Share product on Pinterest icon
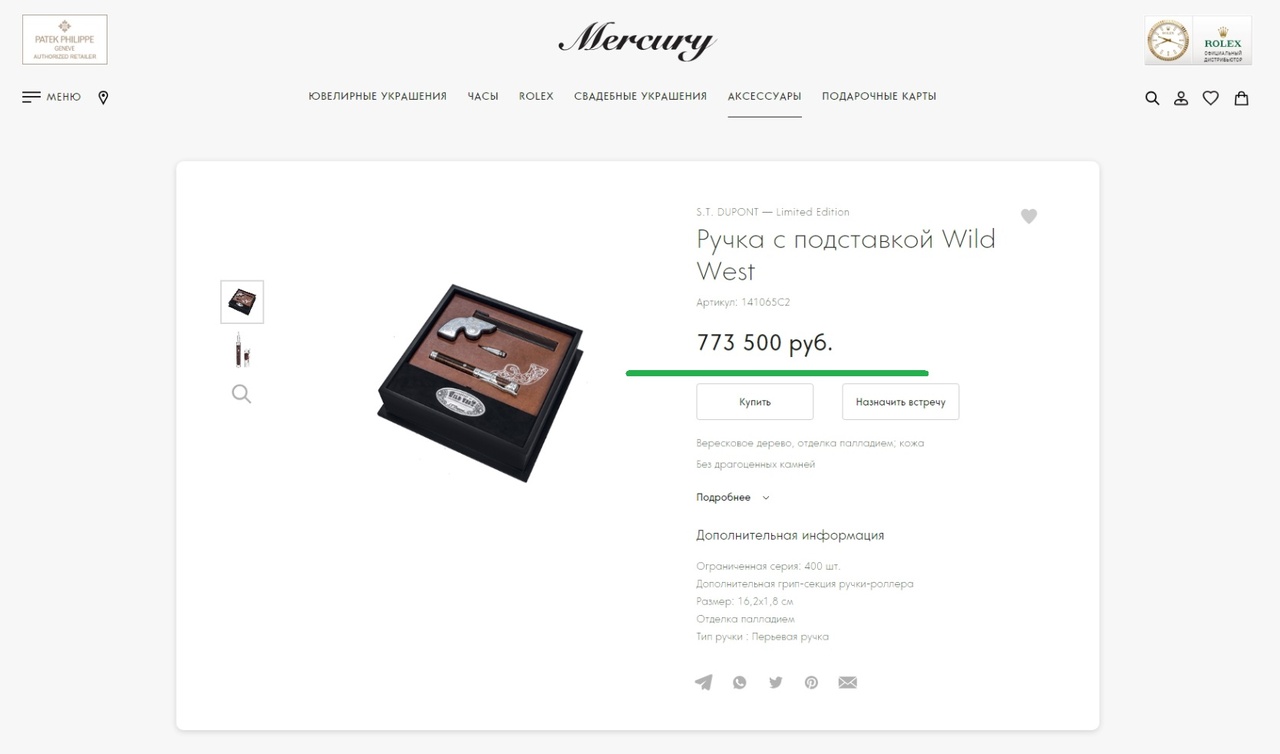 click(811, 682)
